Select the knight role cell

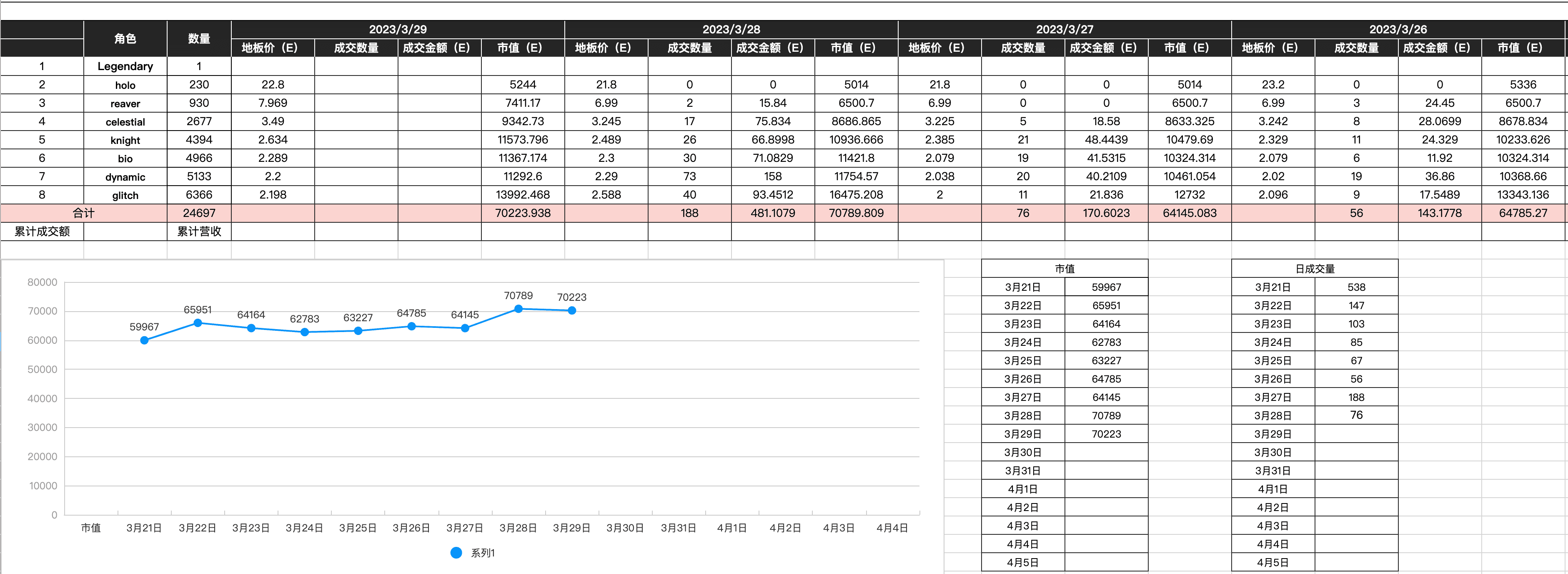[x=125, y=140]
